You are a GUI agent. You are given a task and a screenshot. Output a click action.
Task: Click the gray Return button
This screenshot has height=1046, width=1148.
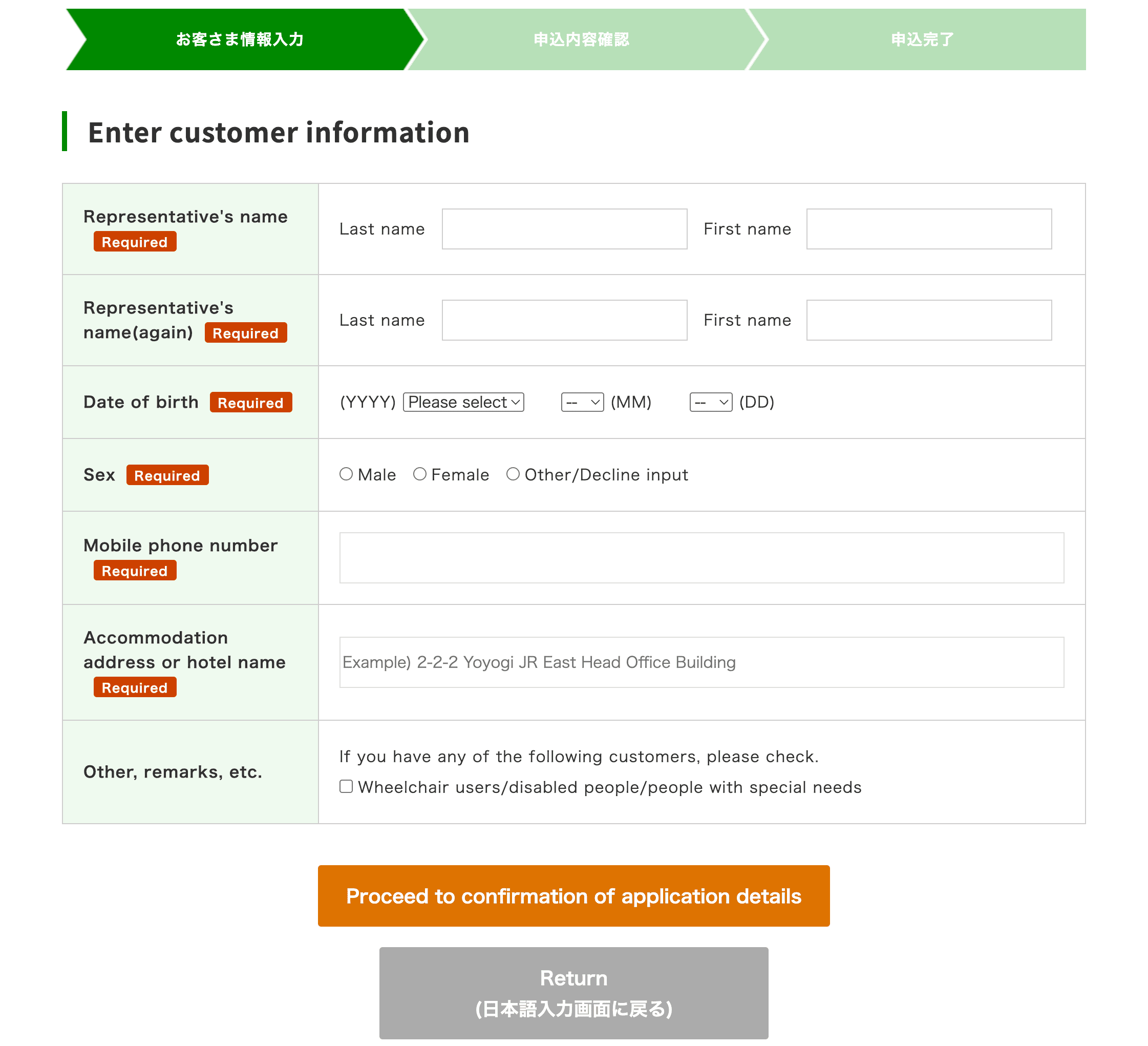tap(574, 993)
